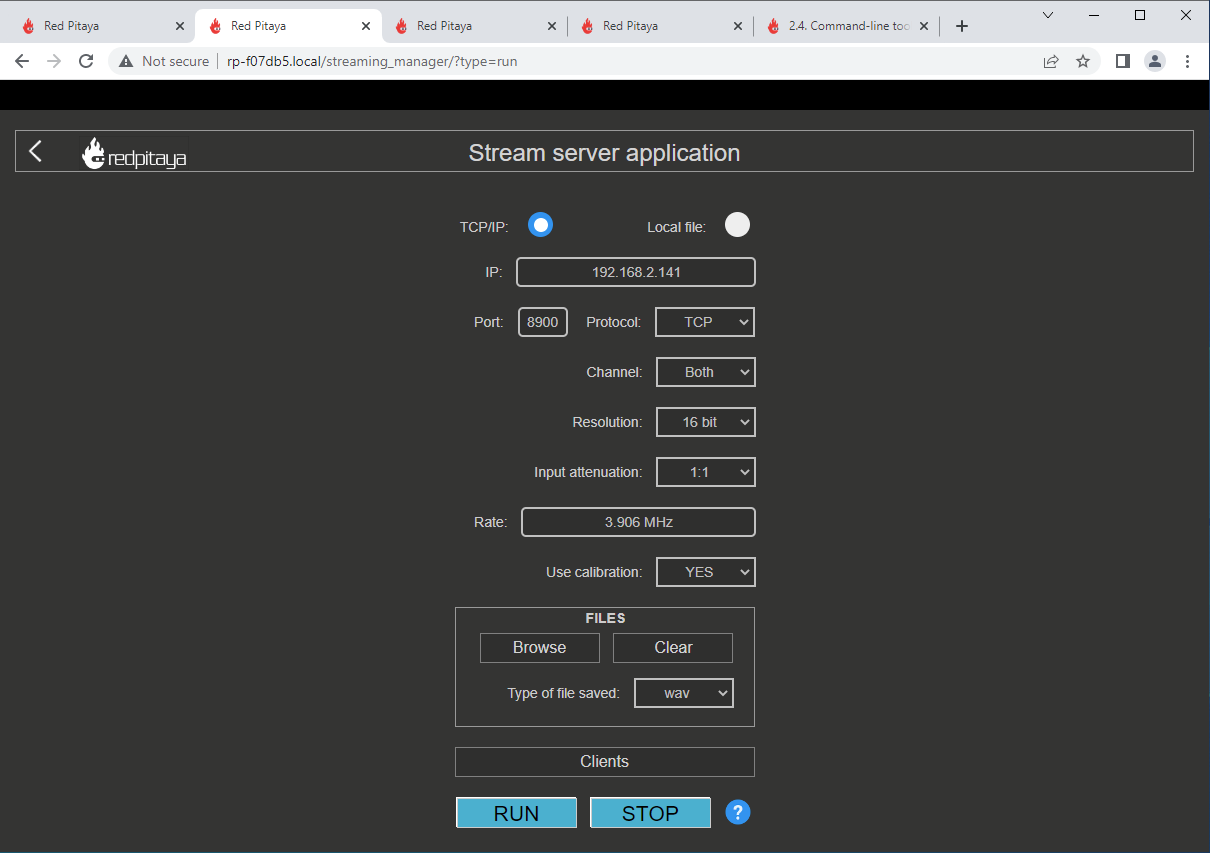Open the Channel dropdown showing Both
Image resolution: width=1210 pixels, height=853 pixels.
[706, 372]
